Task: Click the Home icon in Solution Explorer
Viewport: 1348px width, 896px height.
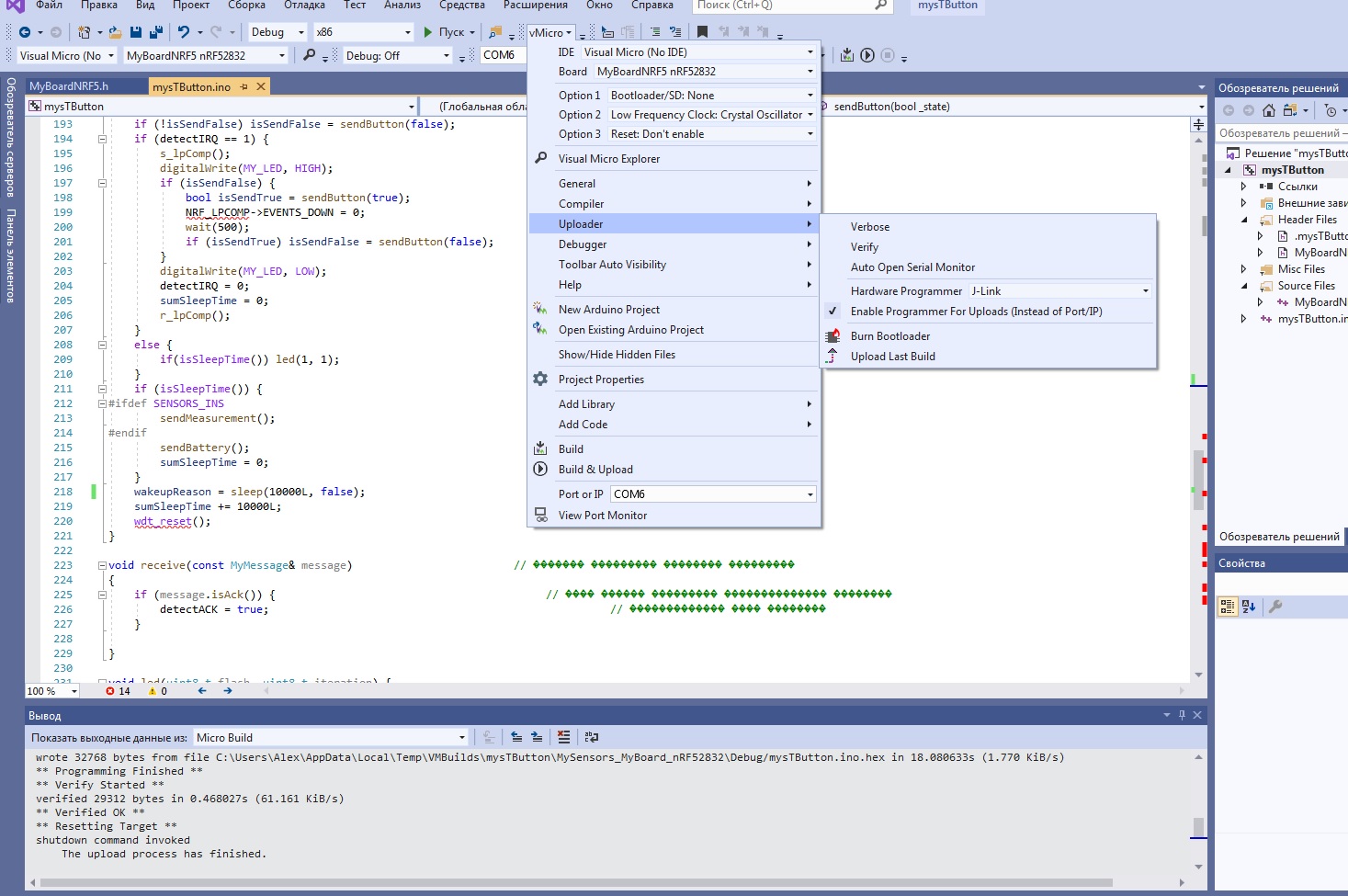Action: [x=1268, y=110]
